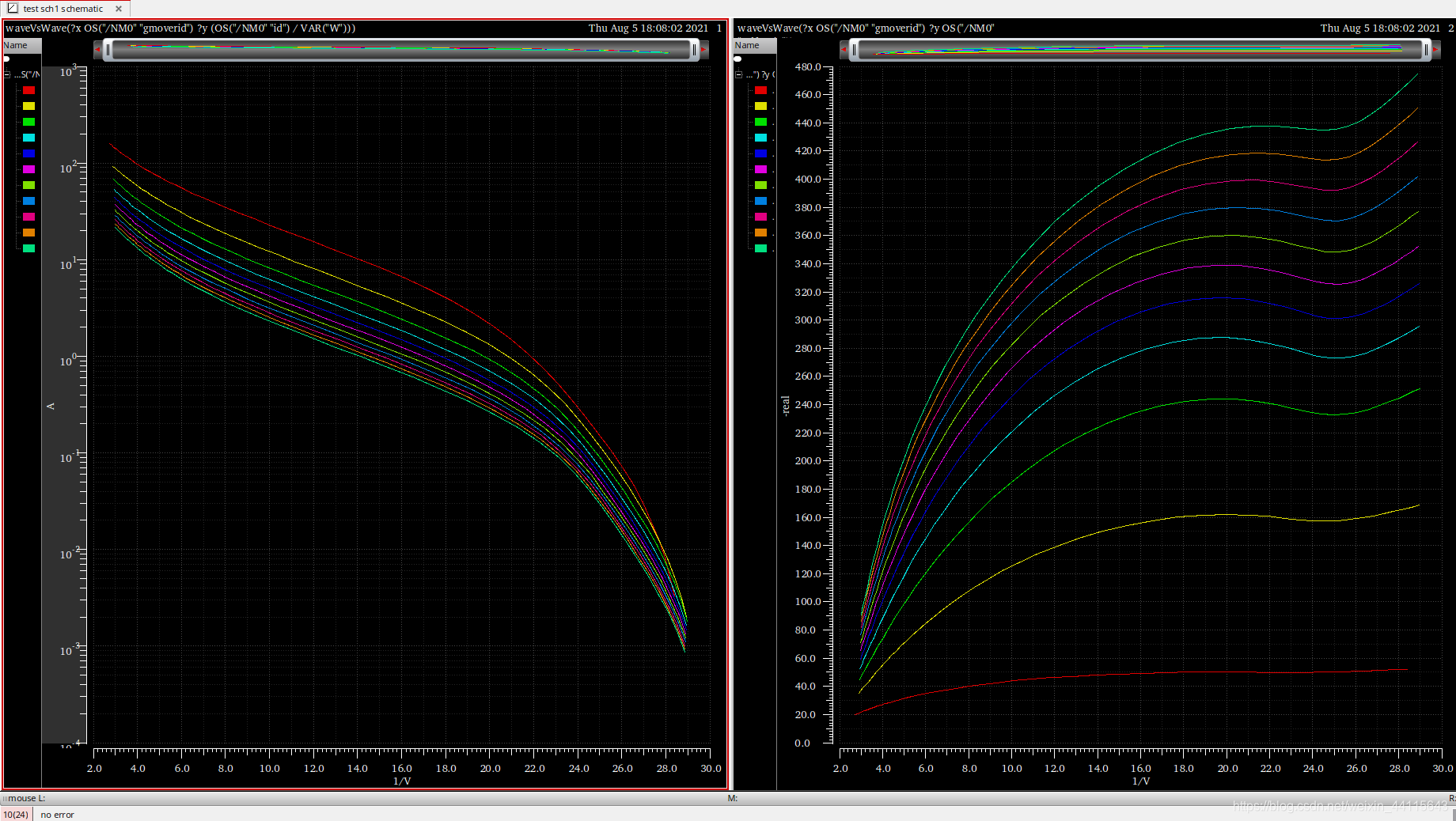Viewport: 1456px width, 821px height.
Task: Click the white marker under left Name header
Action: [x=6, y=59]
